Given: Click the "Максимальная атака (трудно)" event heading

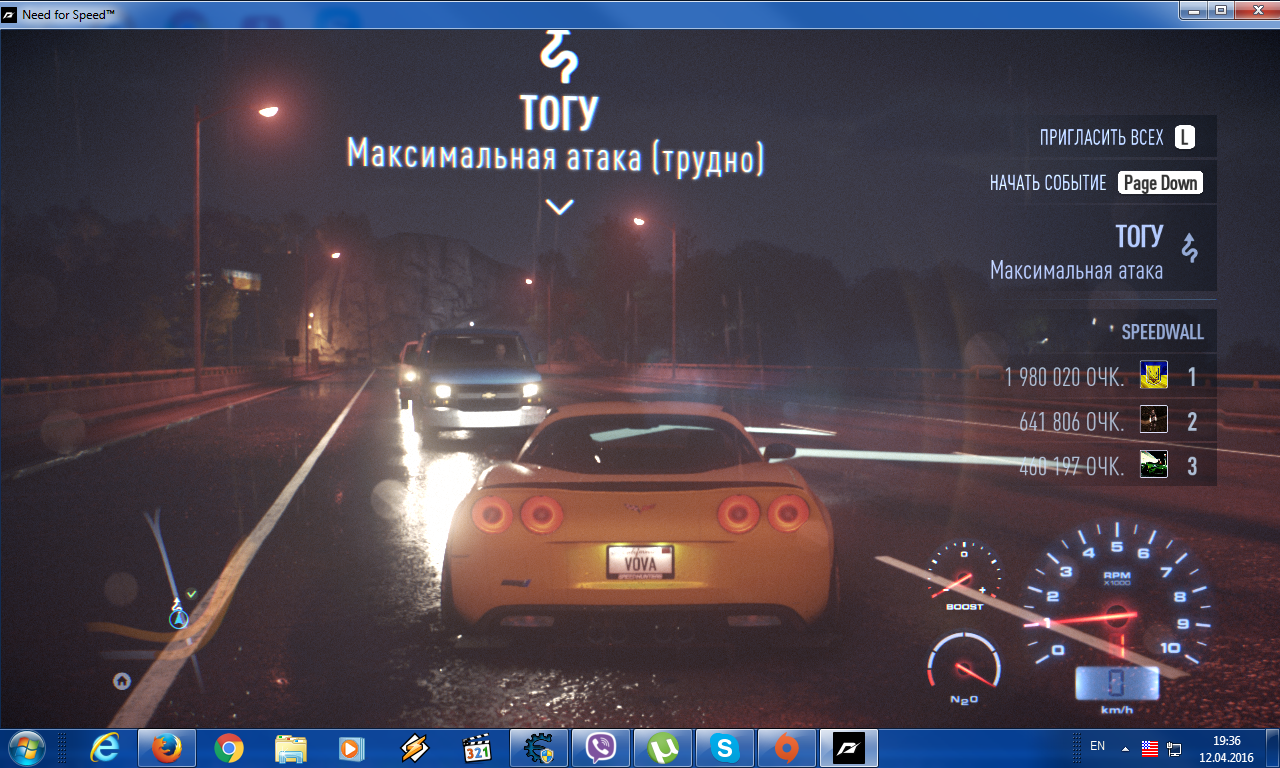Looking at the screenshot, I should click(556, 156).
